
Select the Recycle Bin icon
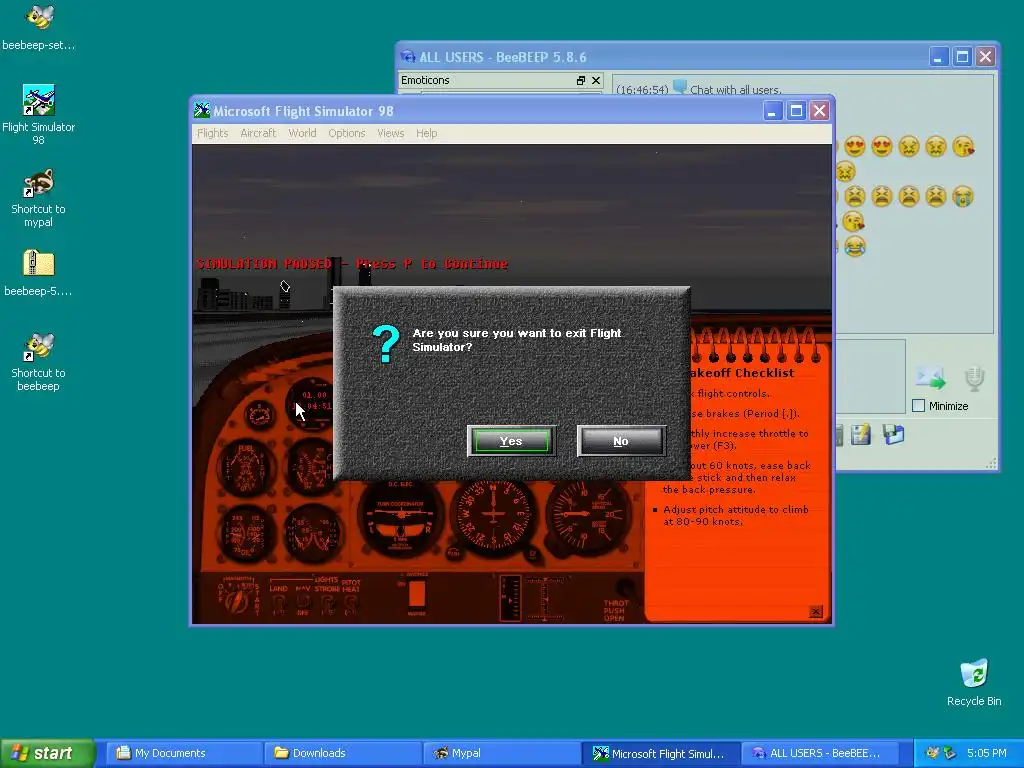(974, 683)
